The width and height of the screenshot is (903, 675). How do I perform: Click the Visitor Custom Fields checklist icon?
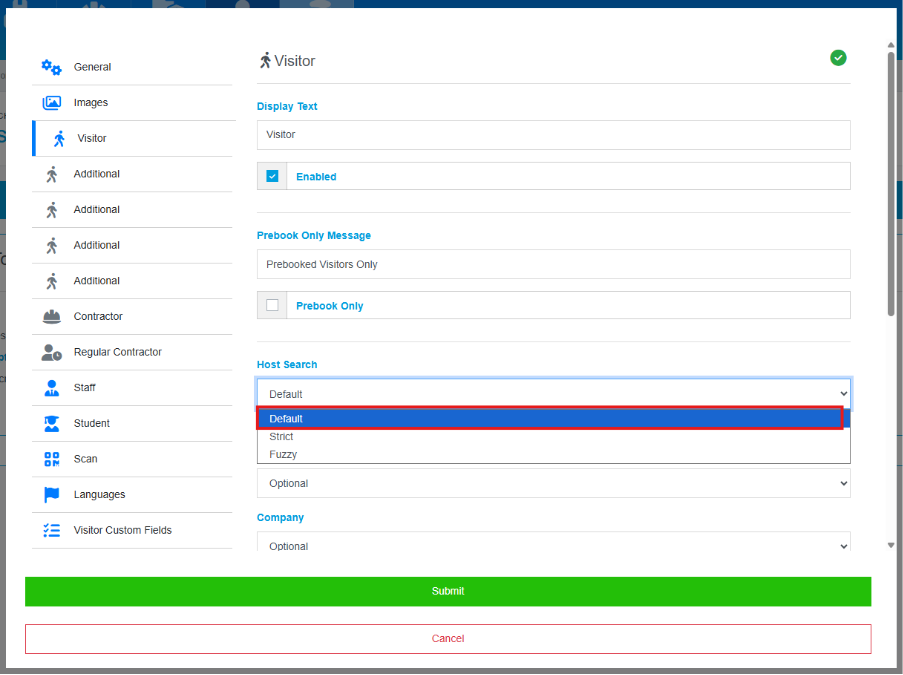[x=51, y=530]
